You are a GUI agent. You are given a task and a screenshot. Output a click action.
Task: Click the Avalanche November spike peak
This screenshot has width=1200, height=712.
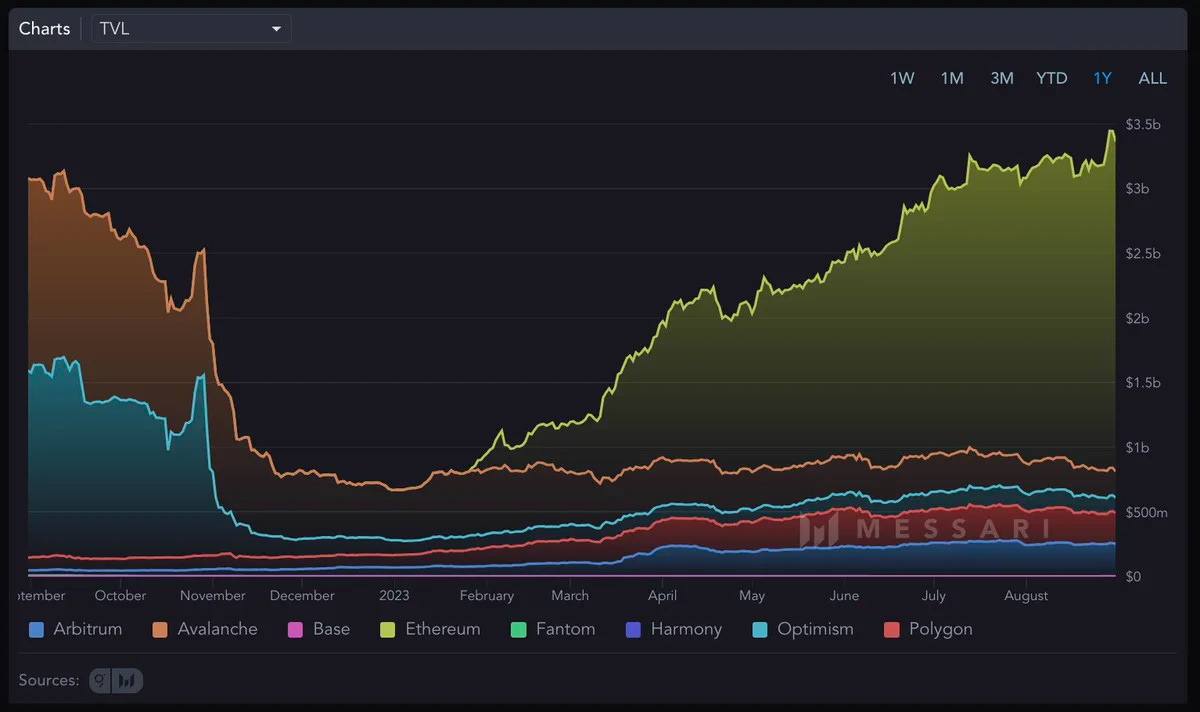[204, 249]
